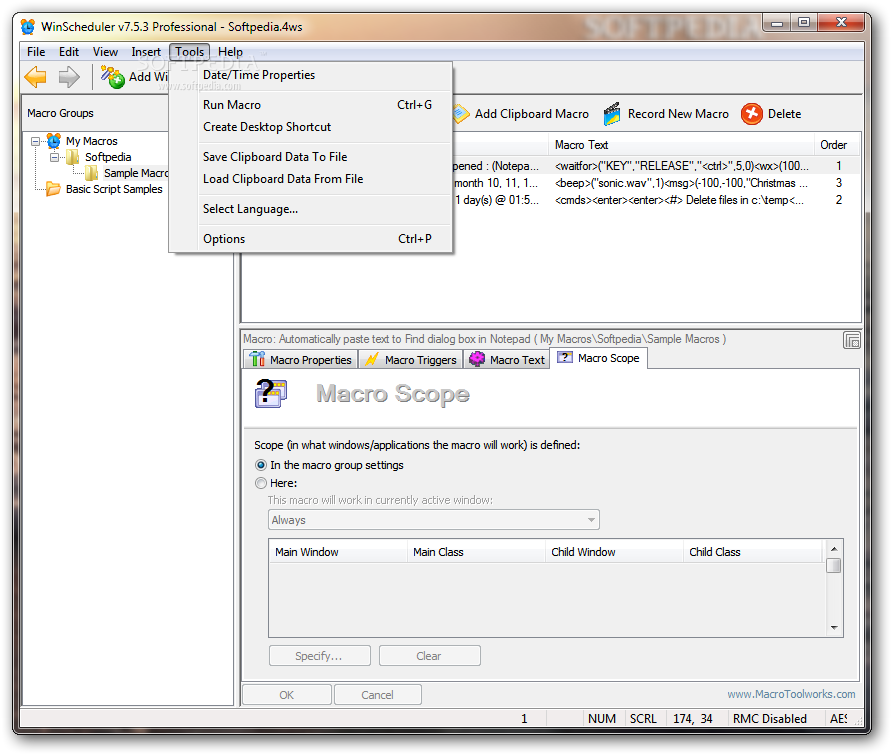
Task: Click the large Macro Scope heading icon
Action: 271,394
